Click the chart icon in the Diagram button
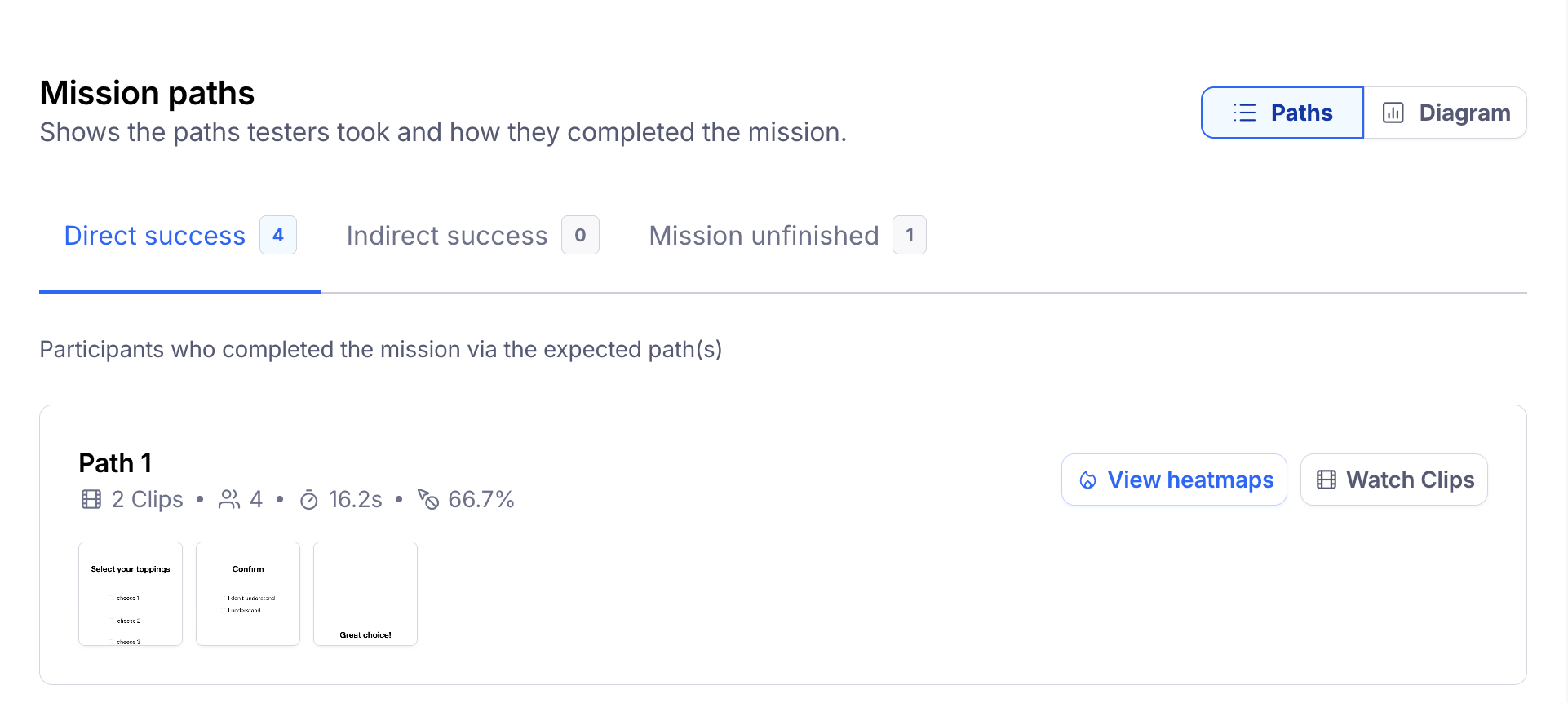The width and height of the screenshot is (1568, 703). (x=1393, y=113)
